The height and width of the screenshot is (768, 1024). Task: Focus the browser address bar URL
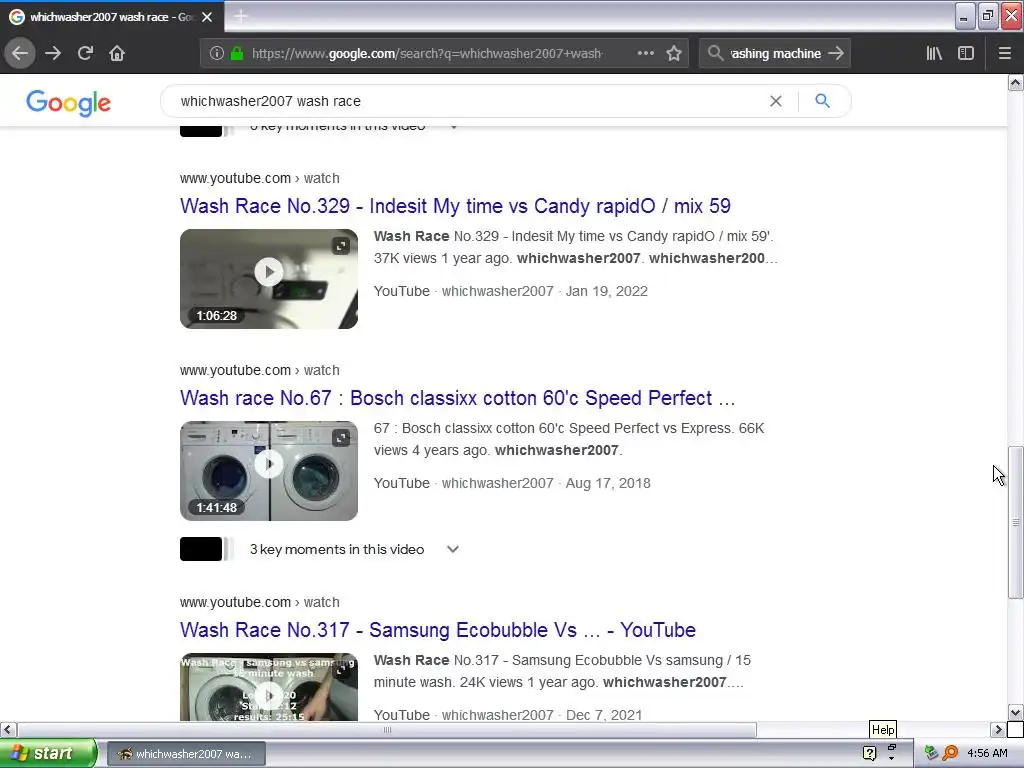(427, 54)
